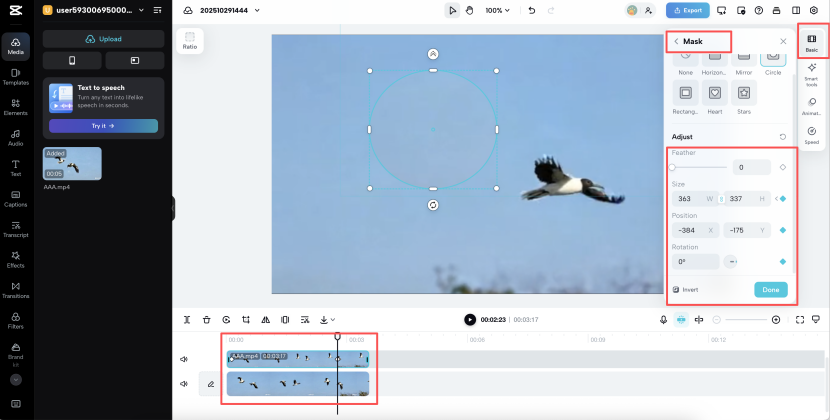Screen dimensions: 830x420
Task: Open the Effects panel
Action: pyautogui.click(x=15, y=260)
